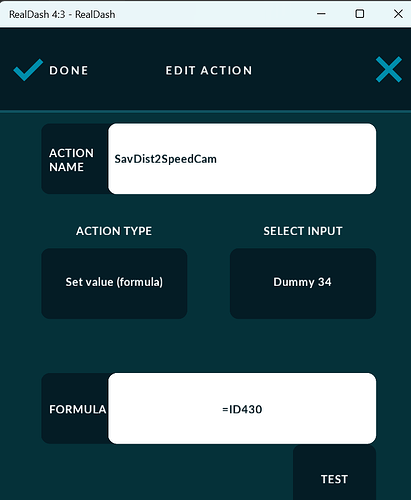This screenshot has width=411, height=500.
Task: Click the RealDash 4:3 title bar text
Action: [x=62, y=14]
